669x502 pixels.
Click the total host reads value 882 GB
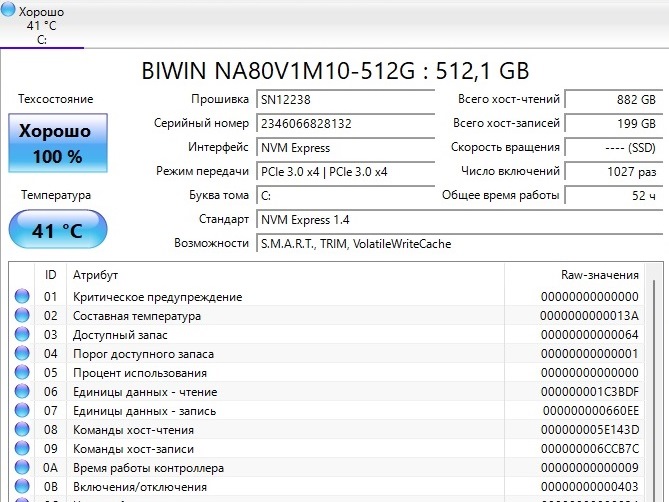pyautogui.click(x=614, y=99)
